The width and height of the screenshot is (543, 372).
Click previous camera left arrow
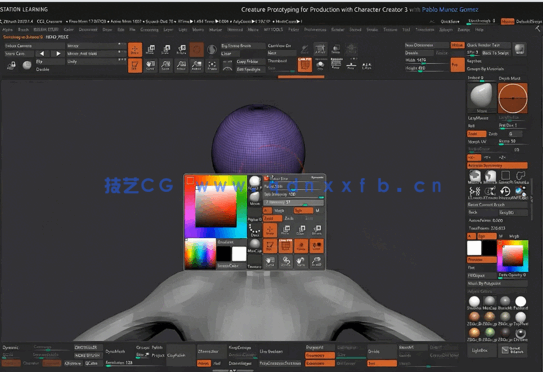42,54
